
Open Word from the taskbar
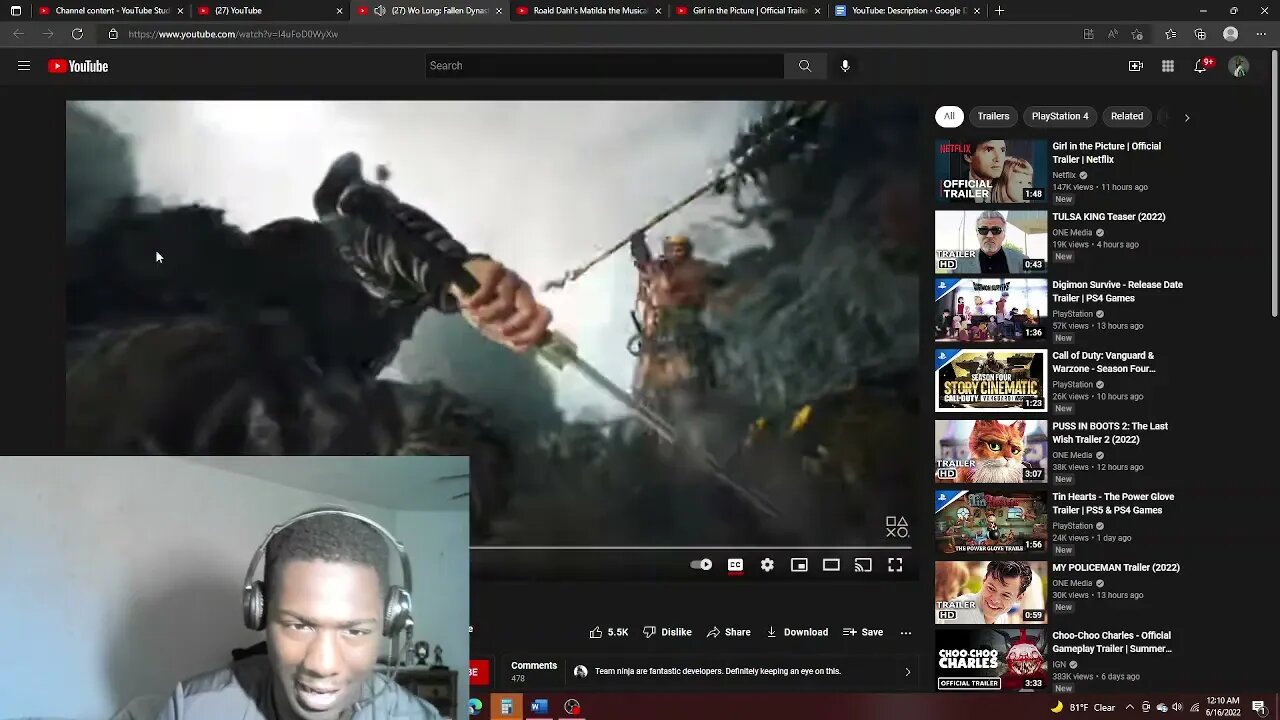(539, 707)
